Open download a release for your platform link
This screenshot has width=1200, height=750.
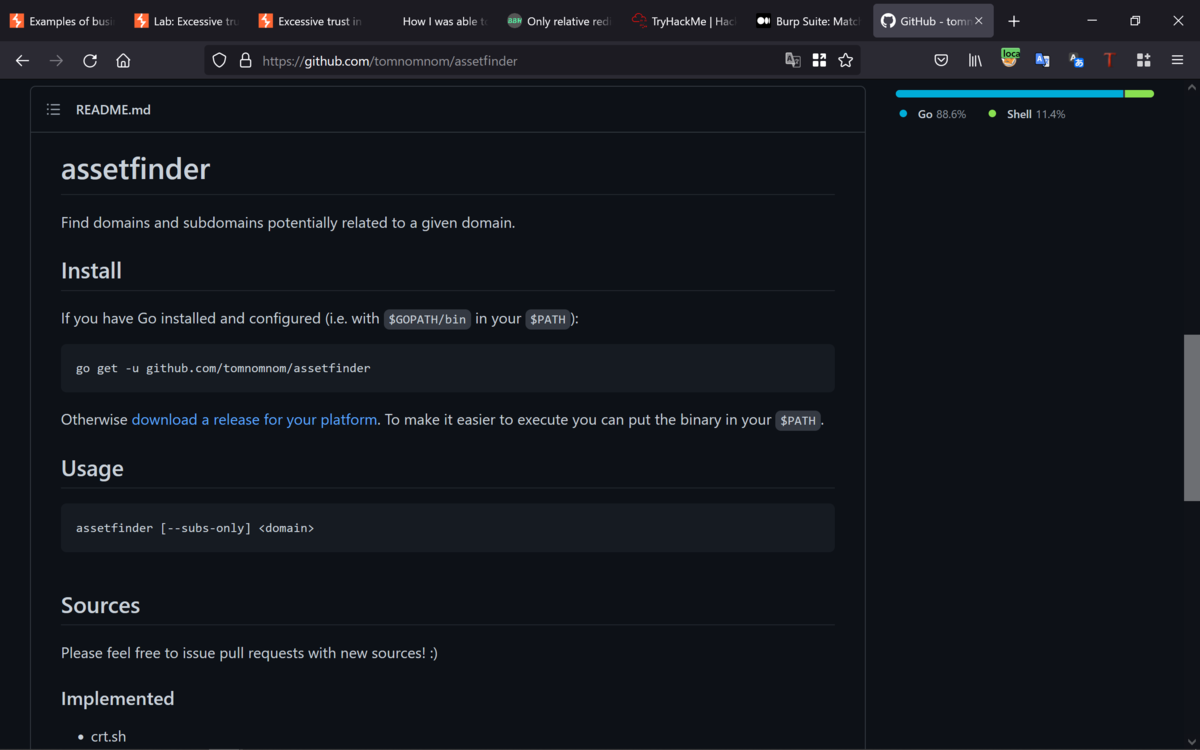tap(254, 420)
